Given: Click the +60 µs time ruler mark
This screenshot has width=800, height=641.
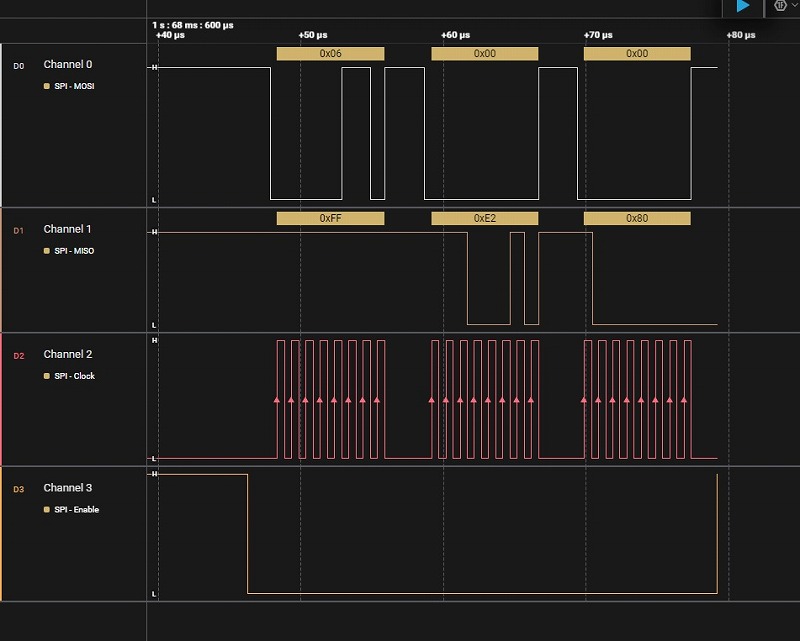Looking at the screenshot, I should click(456, 35).
